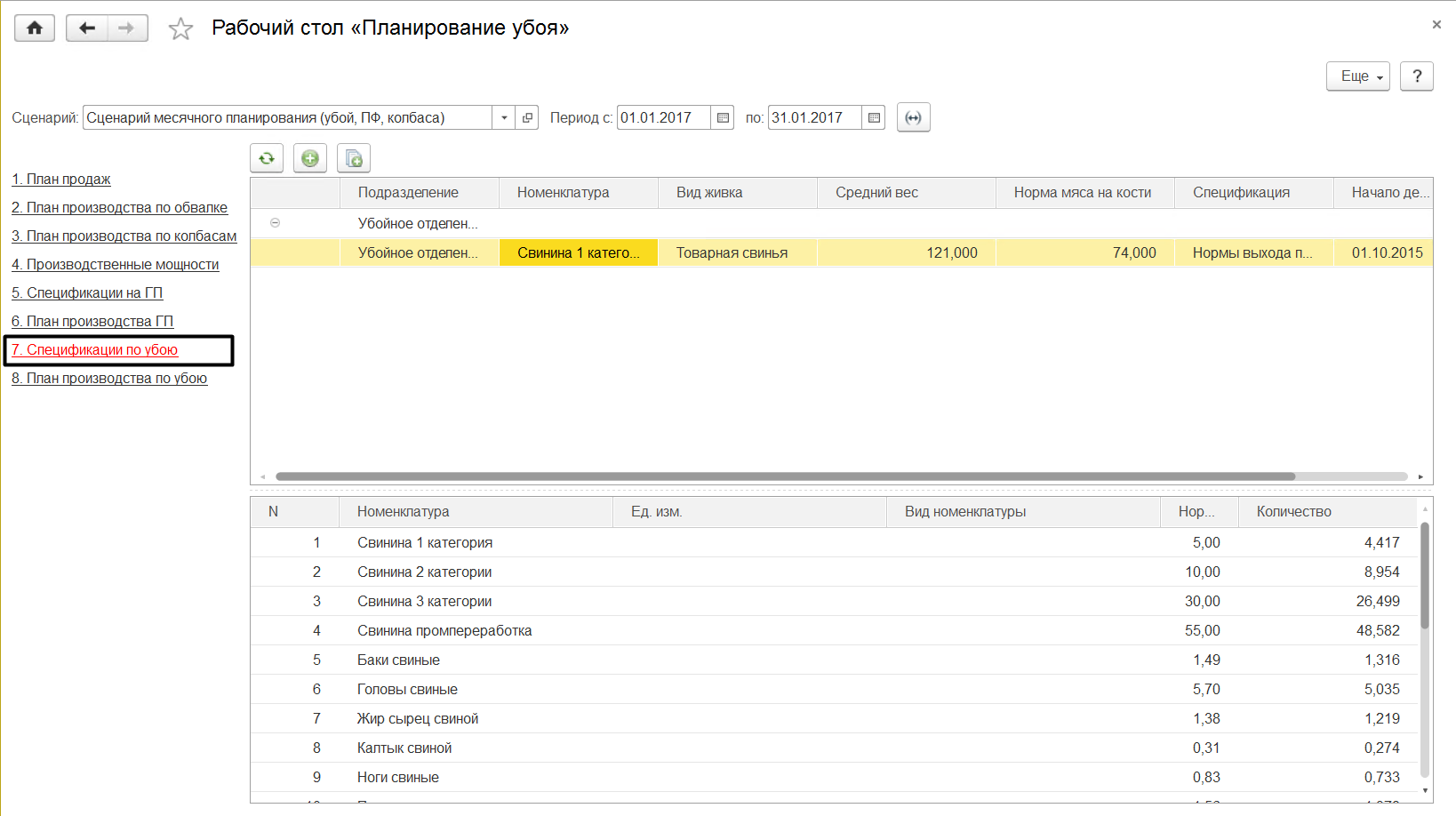The image size is (1456, 816).
Task: Select the Нормы выхода п... cell
Action: point(1254,252)
